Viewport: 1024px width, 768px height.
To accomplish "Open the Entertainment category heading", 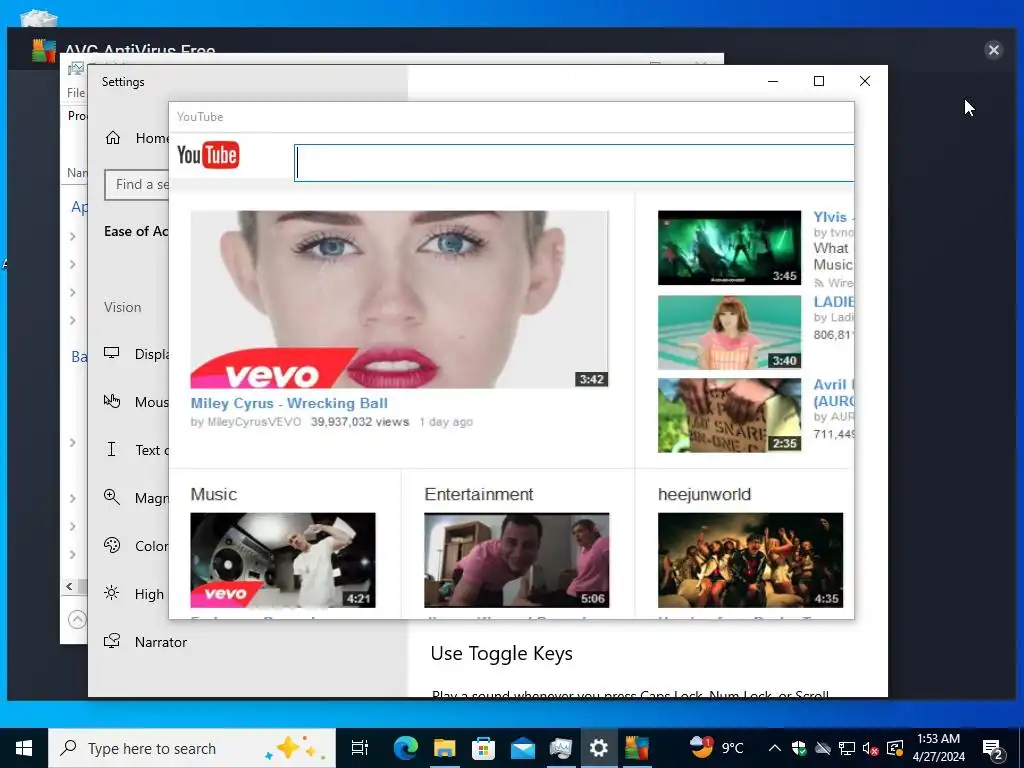I will [x=479, y=494].
